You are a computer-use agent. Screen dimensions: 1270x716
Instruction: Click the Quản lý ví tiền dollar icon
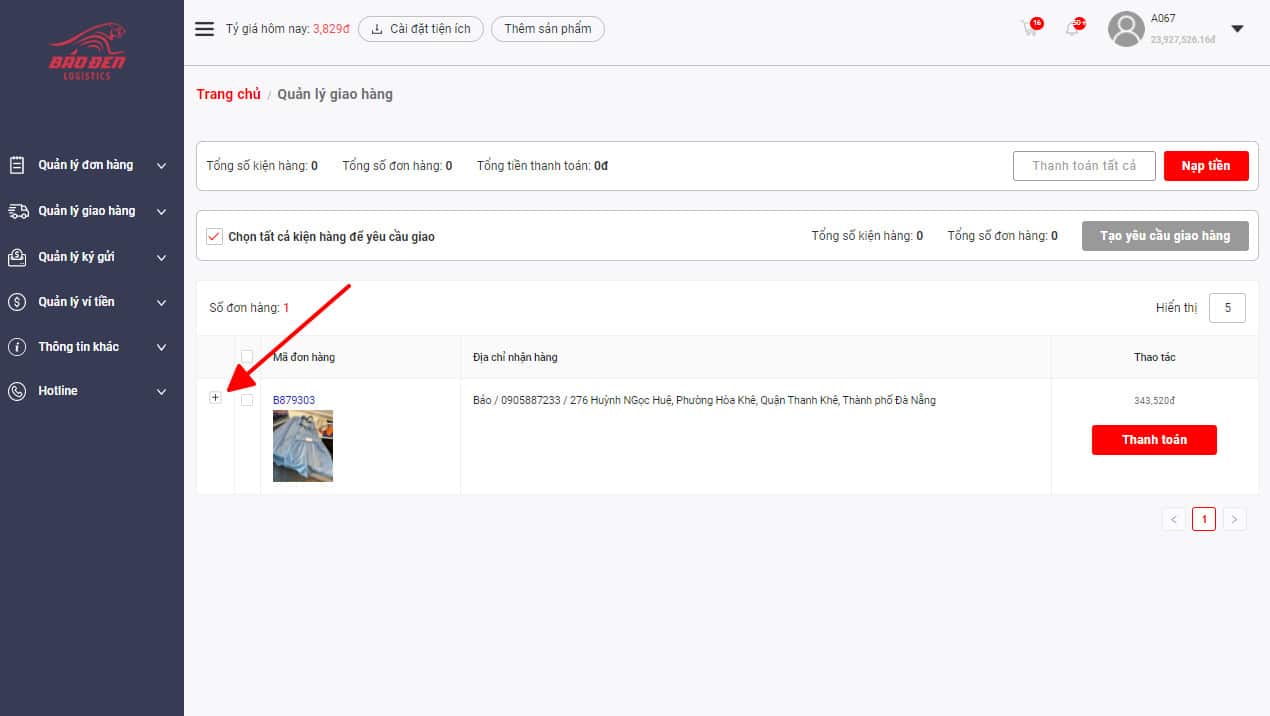coord(17,302)
